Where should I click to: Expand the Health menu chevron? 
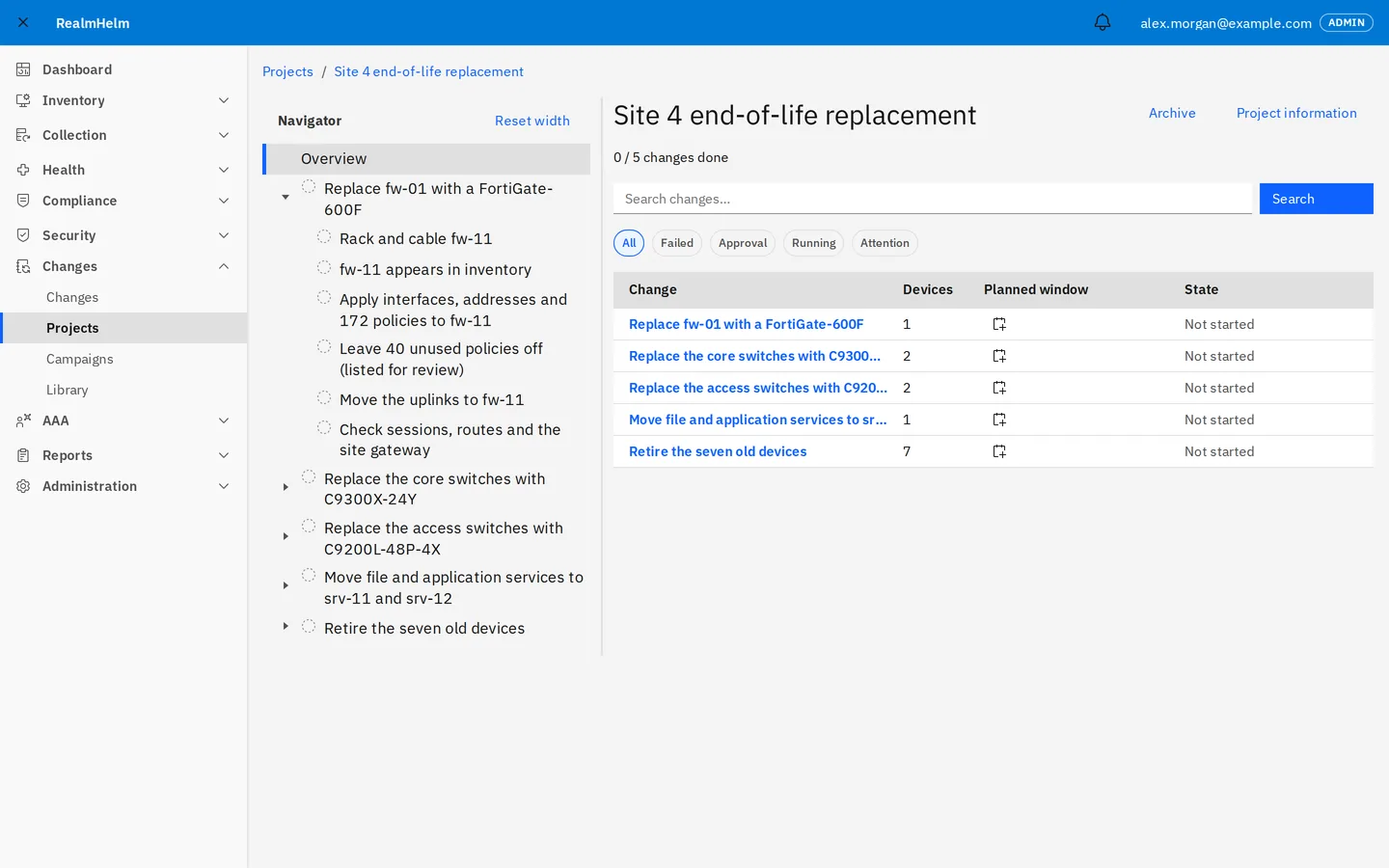[224, 170]
